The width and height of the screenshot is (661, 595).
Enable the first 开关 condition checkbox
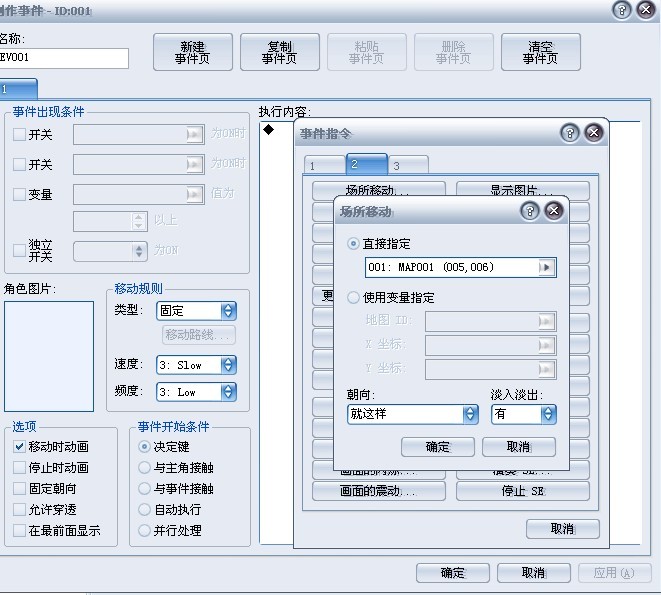pyautogui.click(x=19, y=135)
